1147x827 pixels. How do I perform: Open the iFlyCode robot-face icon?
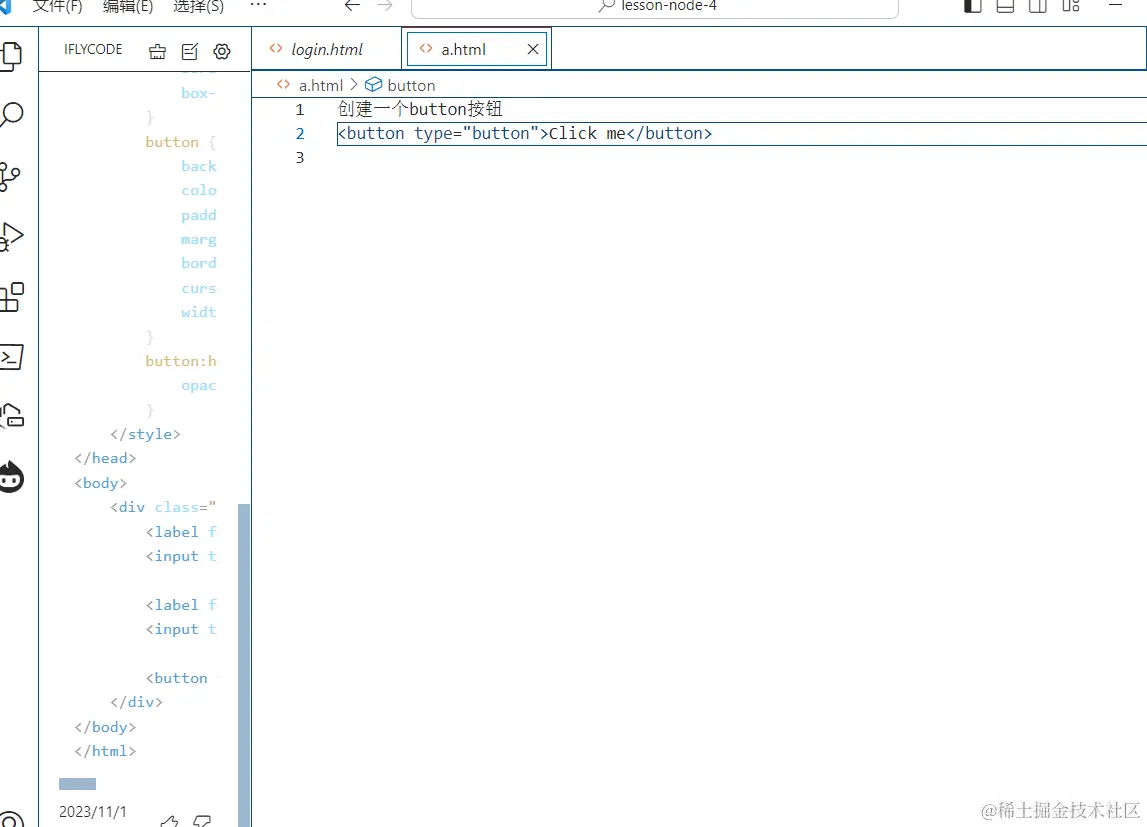(11, 477)
